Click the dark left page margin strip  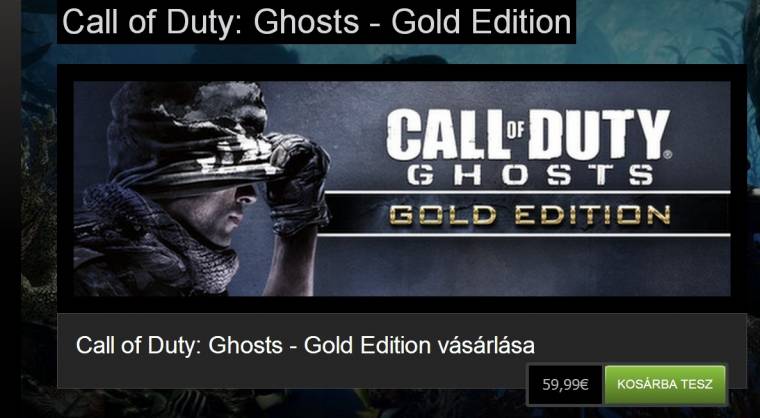(x=10, y=209)
